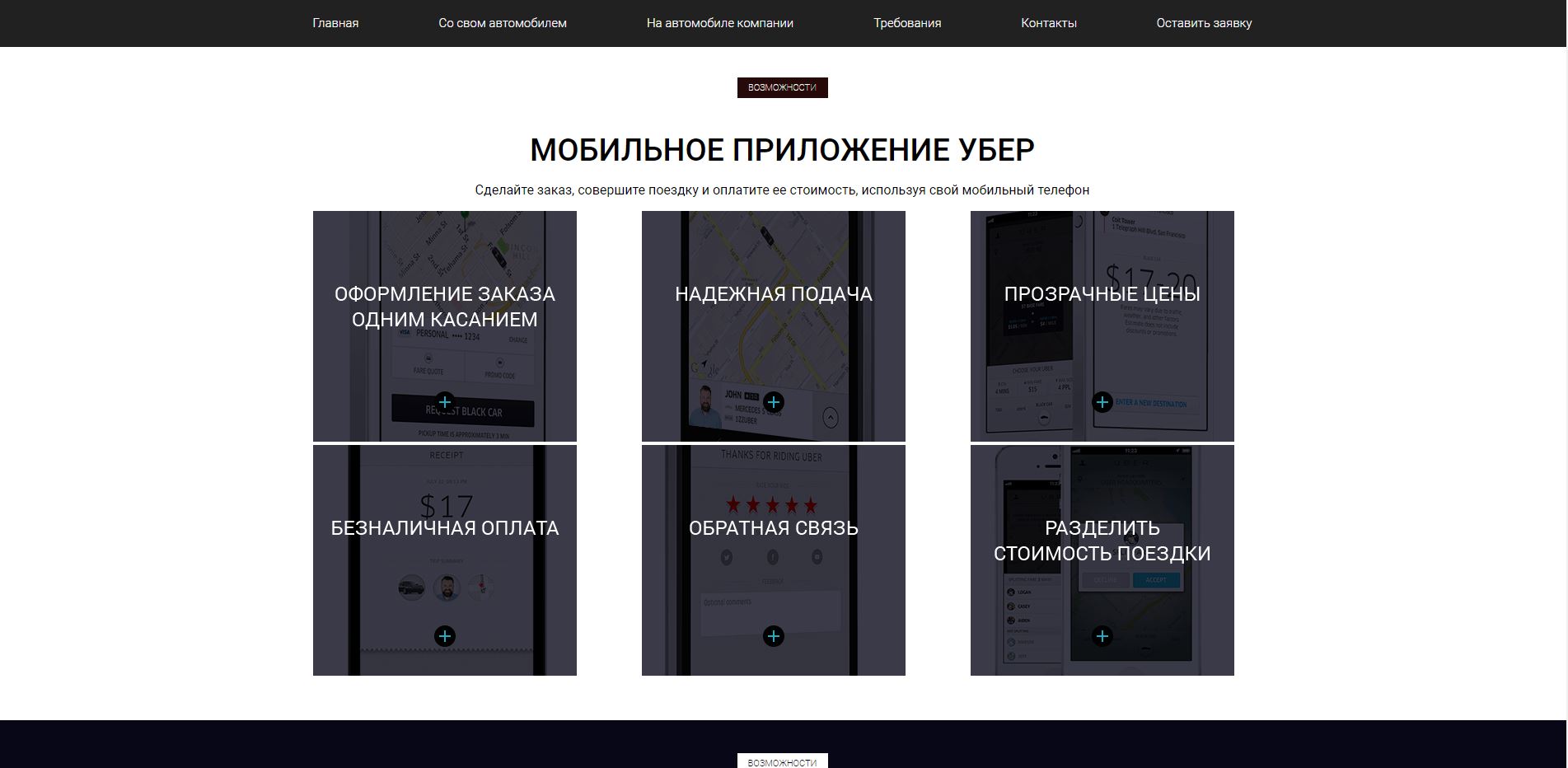Image resolution: width=1568 pixels, height=768 pixels.
Task: Click the white ВОЗМОЖНОСТИ badge in the footer section
Action: click(783, 761)
